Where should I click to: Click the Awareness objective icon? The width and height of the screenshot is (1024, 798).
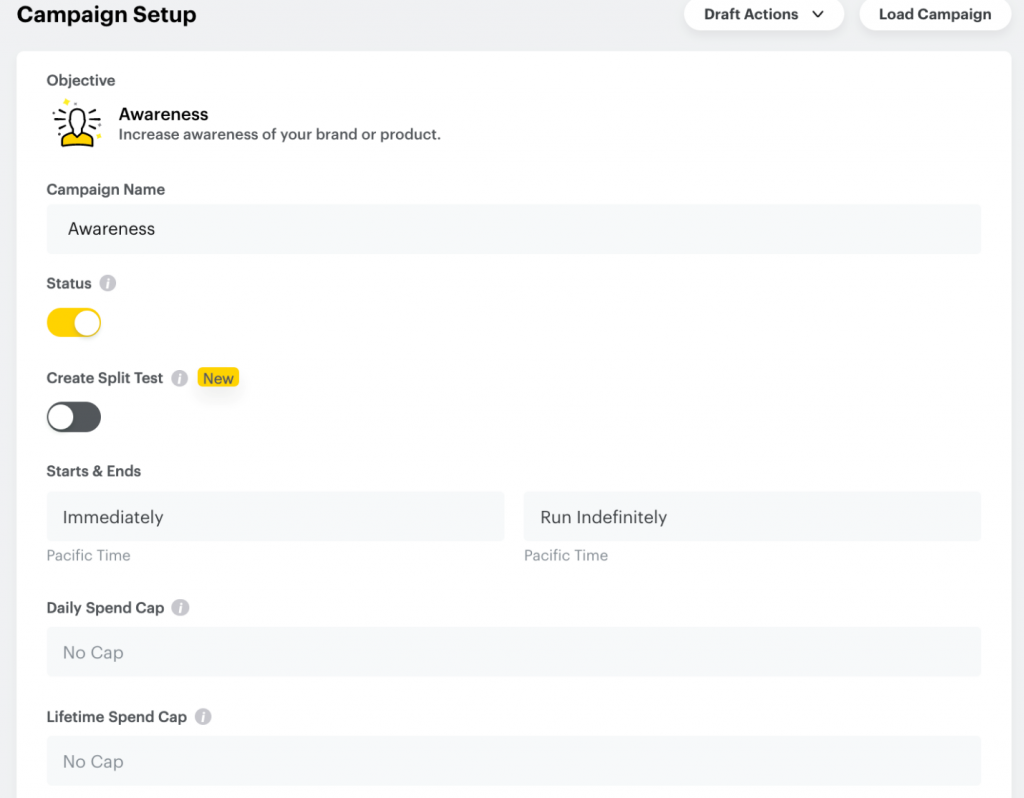(x=77, y=123)
